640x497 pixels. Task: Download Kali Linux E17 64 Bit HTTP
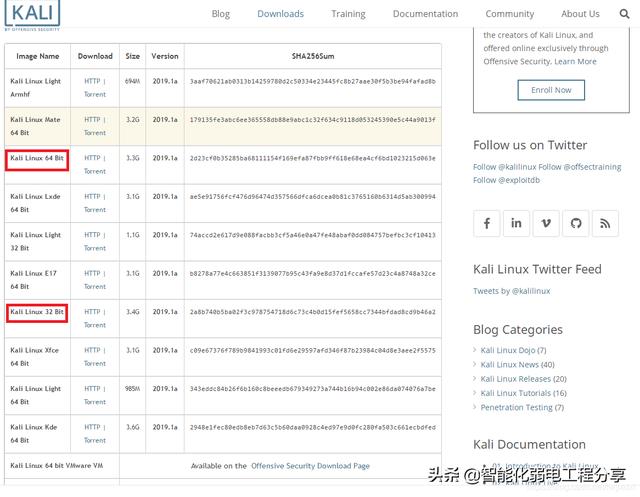pyautogui.click(x=92, y=273)
